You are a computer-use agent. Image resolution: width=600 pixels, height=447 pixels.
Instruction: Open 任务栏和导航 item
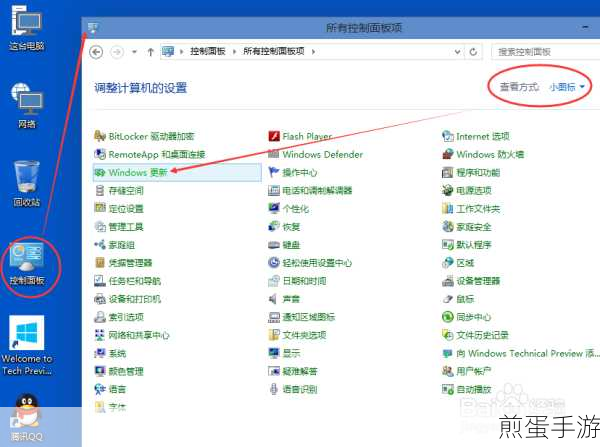coord(127,281)
